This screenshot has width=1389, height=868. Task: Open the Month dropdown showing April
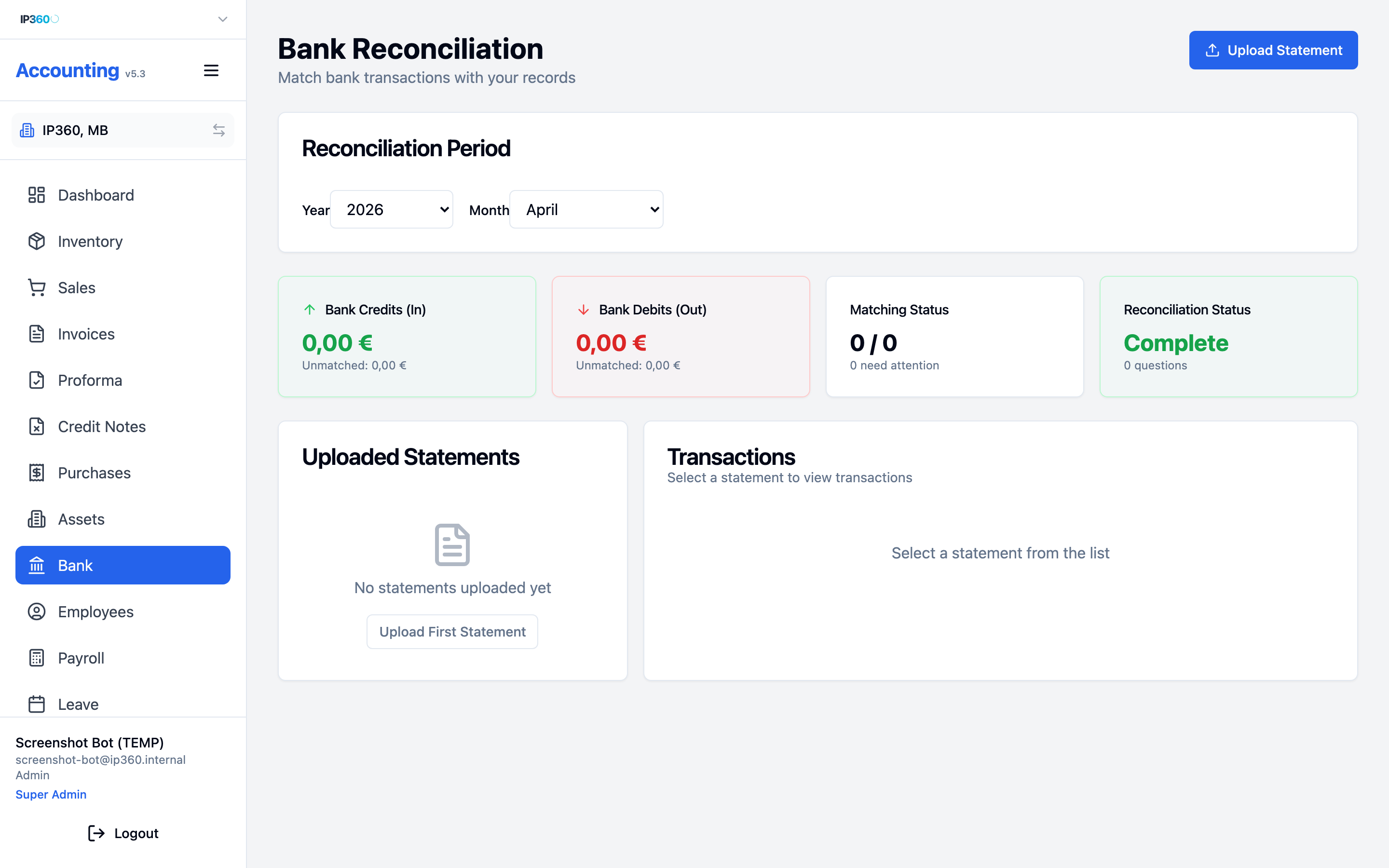click(586, 210)
